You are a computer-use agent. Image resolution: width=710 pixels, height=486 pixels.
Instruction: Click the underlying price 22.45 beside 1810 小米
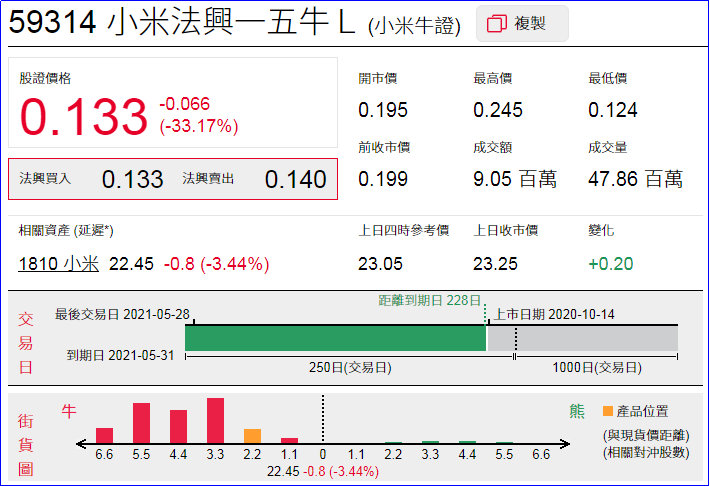131,264
